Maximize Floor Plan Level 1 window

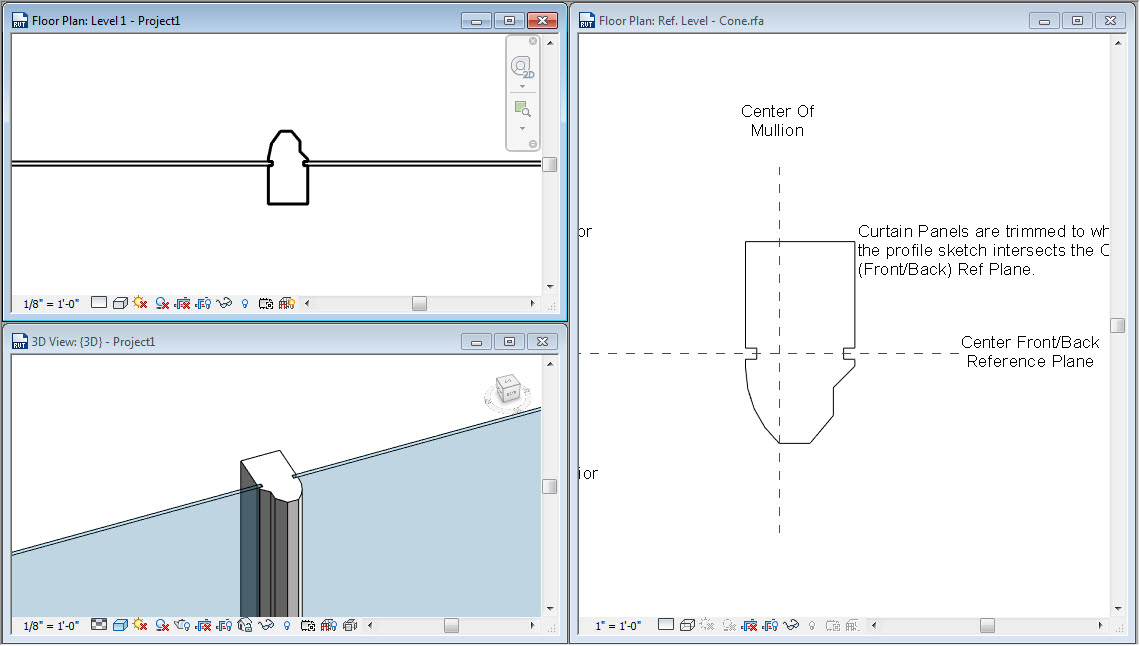coord(509,20)
